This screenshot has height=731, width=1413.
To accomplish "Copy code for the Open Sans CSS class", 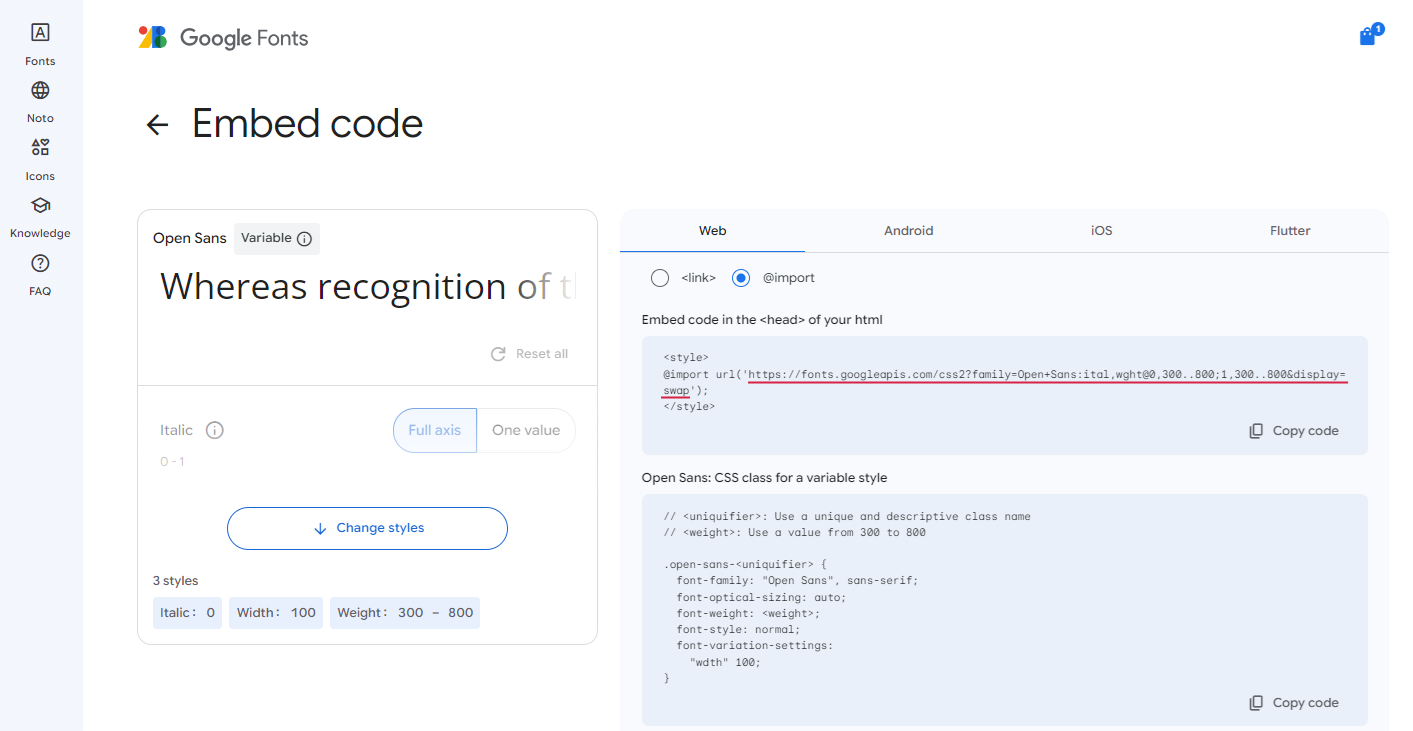I will (1294, 703).
